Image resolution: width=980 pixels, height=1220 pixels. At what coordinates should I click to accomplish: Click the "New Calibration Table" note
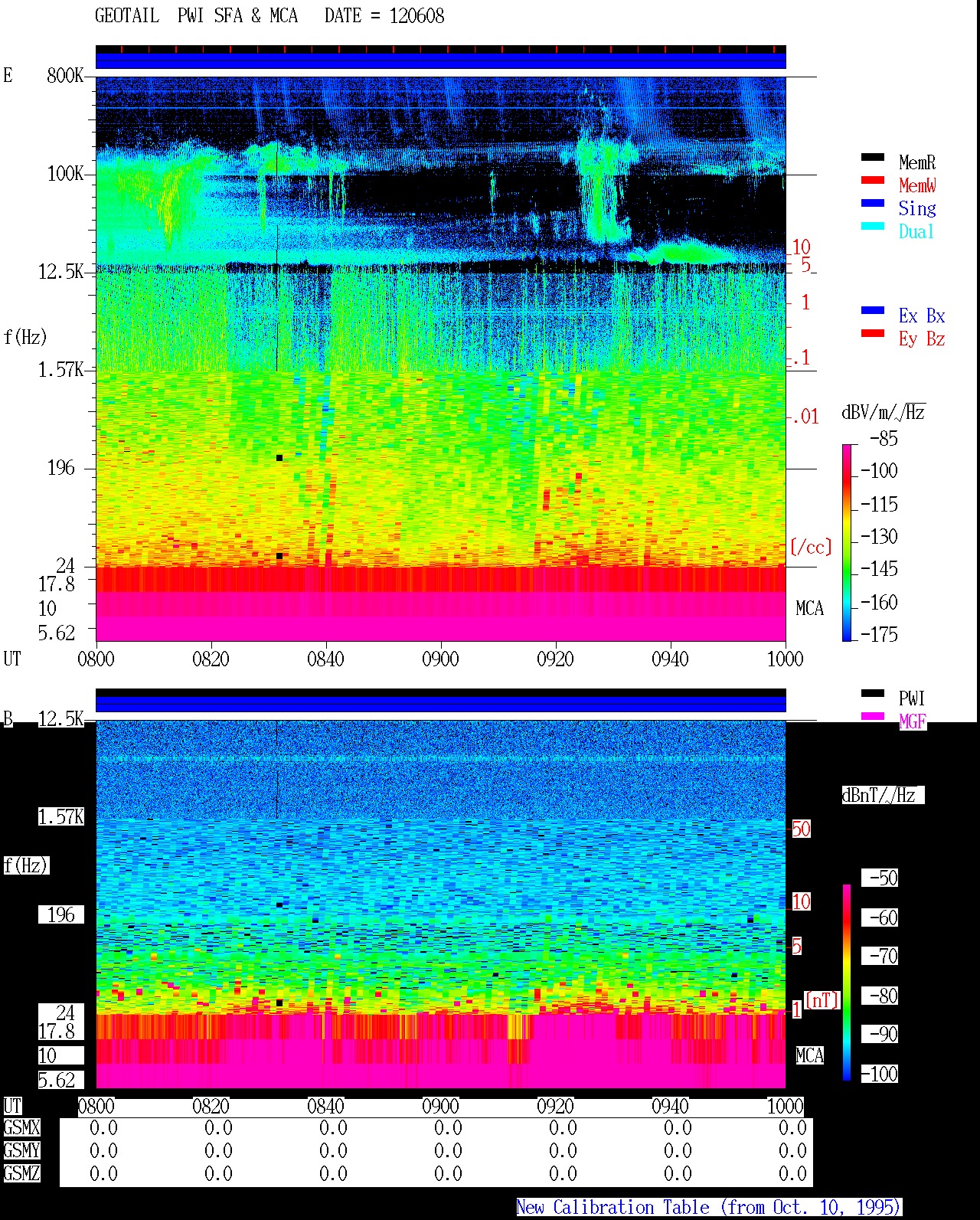612,1208
